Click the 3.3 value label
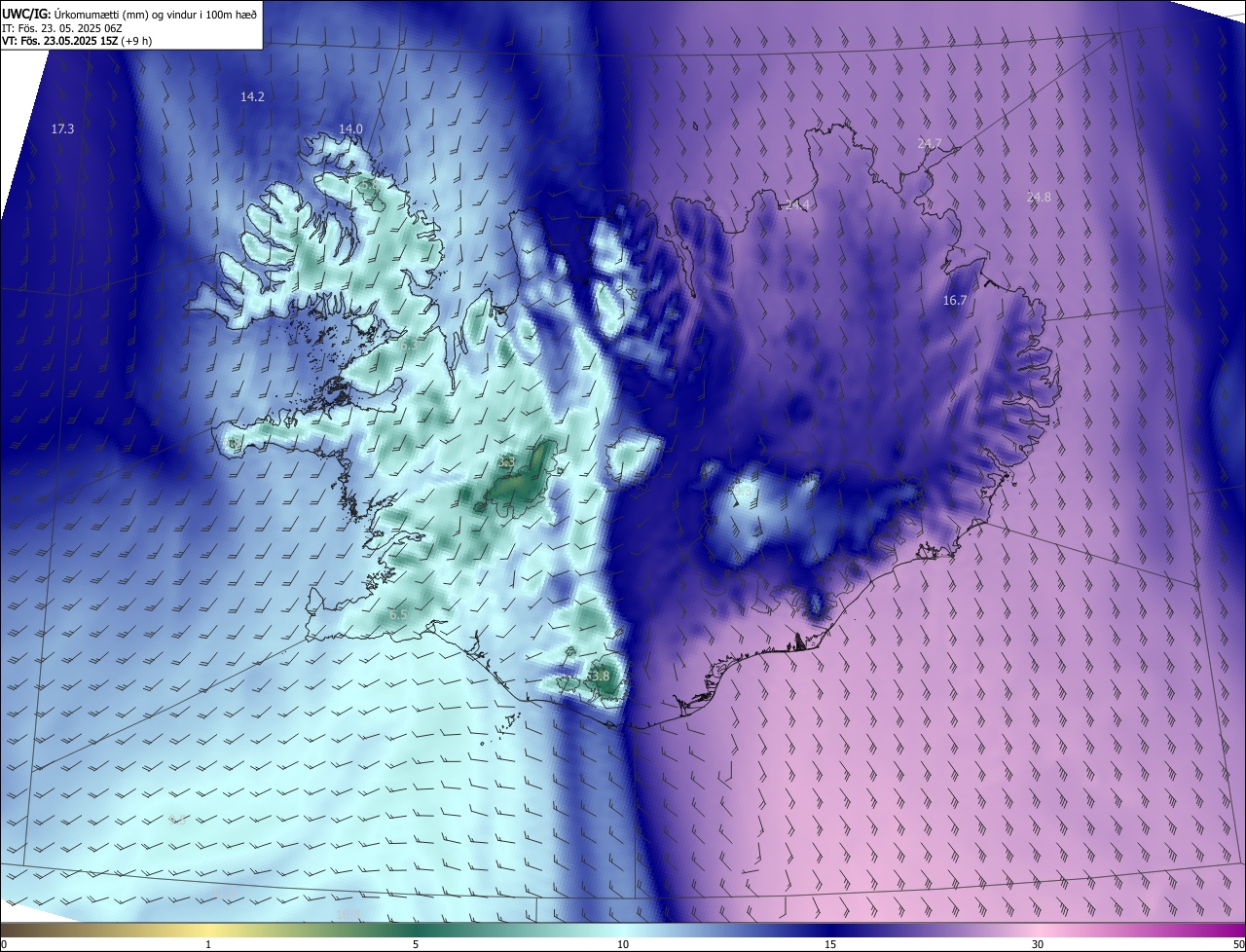This screenshot has width=1246, height=952. click(x=506, y=462)
